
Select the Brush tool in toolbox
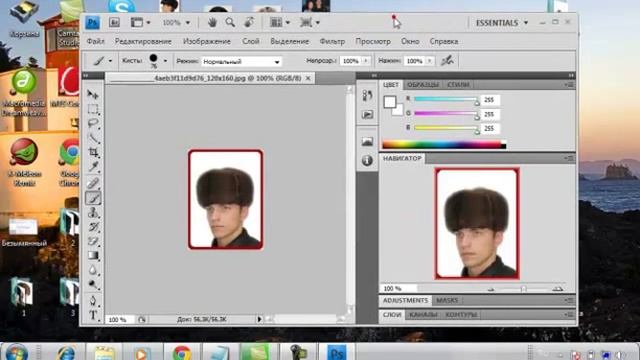tap(93, 198)
